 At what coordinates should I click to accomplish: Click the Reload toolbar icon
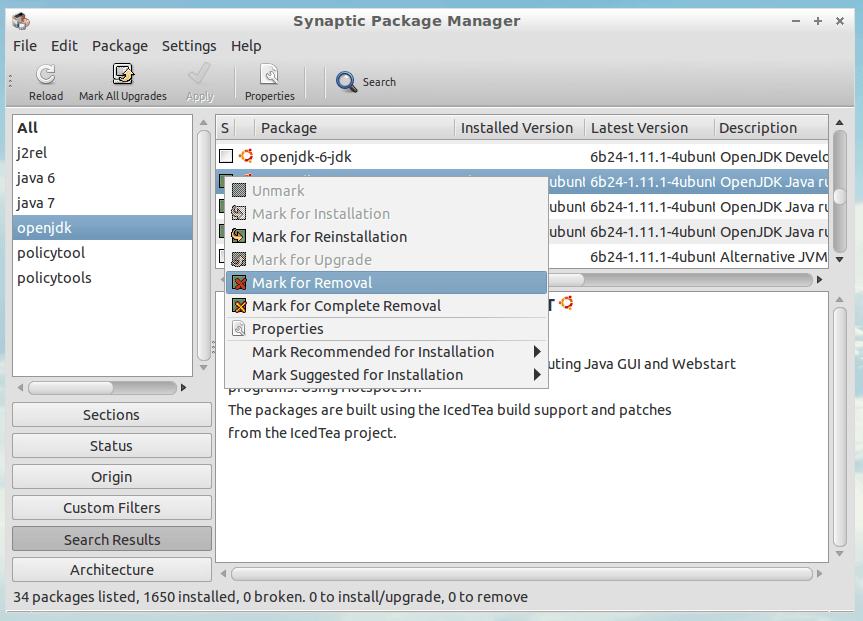pyautogui.click(x=46, y=74)
